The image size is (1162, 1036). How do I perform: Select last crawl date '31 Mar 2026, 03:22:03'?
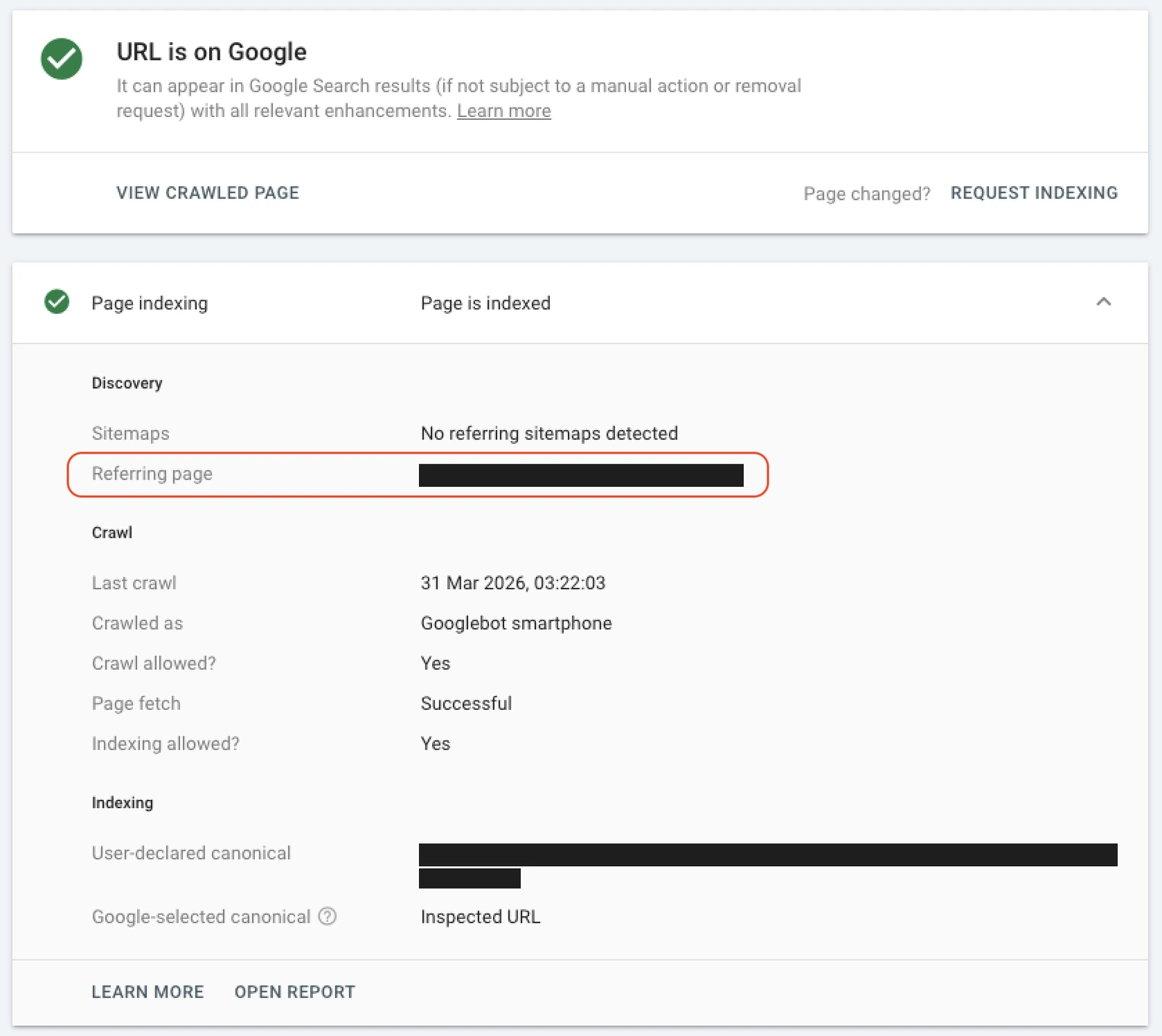tap(513, 583)
